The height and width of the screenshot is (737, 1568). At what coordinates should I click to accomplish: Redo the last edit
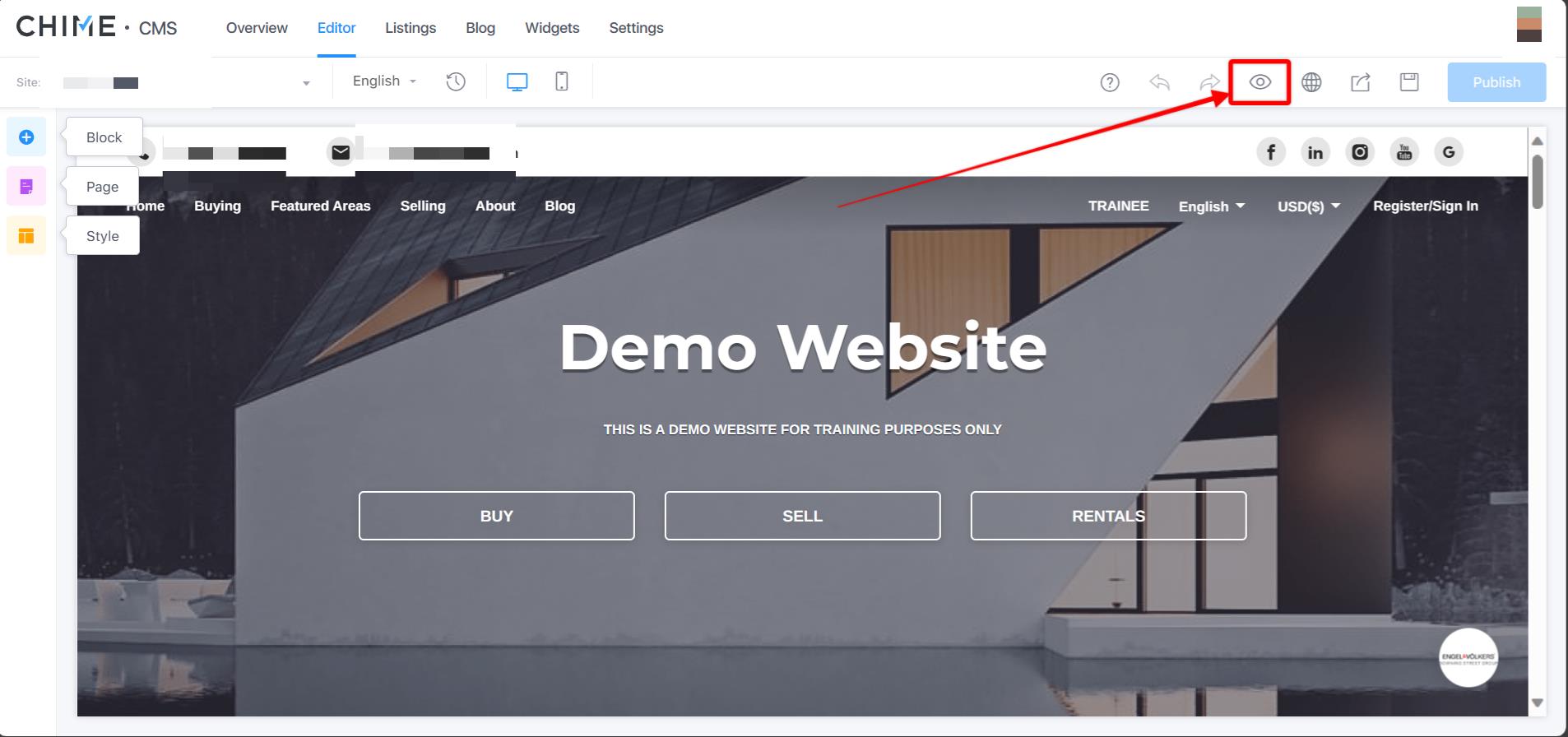tap(1209, 82)
